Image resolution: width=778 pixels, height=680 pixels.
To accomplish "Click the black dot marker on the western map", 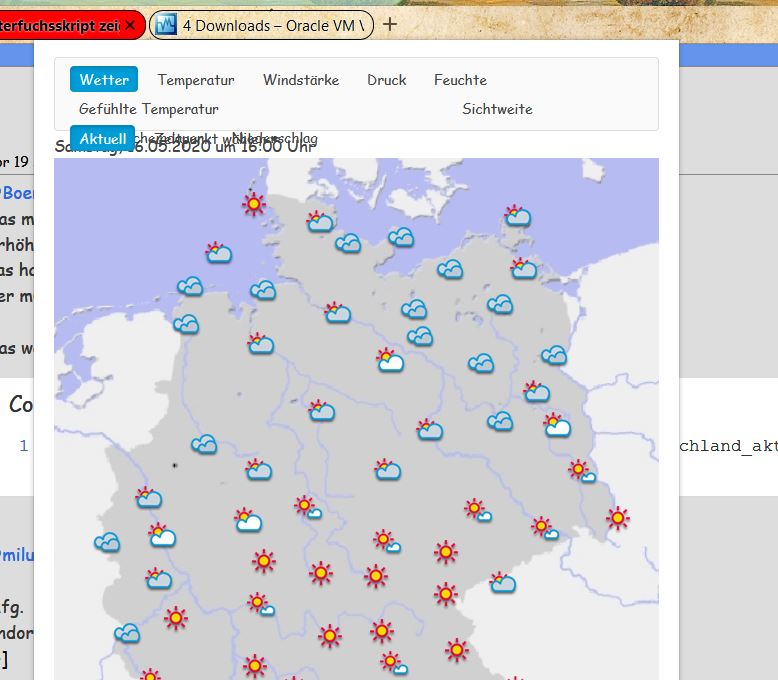I will click(x=174, y=465).
